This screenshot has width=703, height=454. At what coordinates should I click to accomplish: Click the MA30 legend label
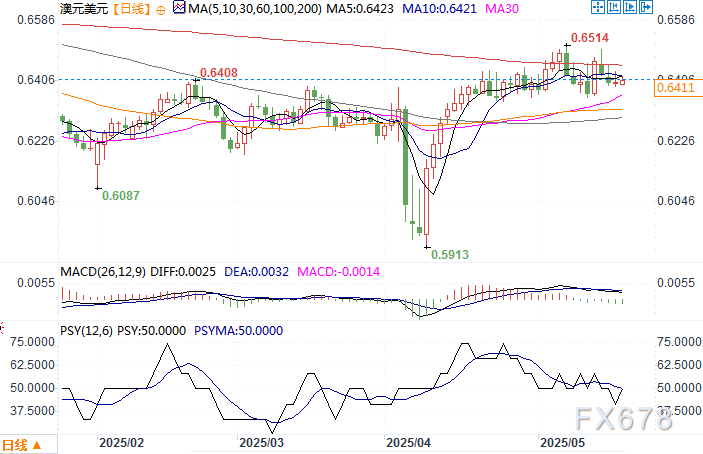pyautogui.click(x=502, y=9)
